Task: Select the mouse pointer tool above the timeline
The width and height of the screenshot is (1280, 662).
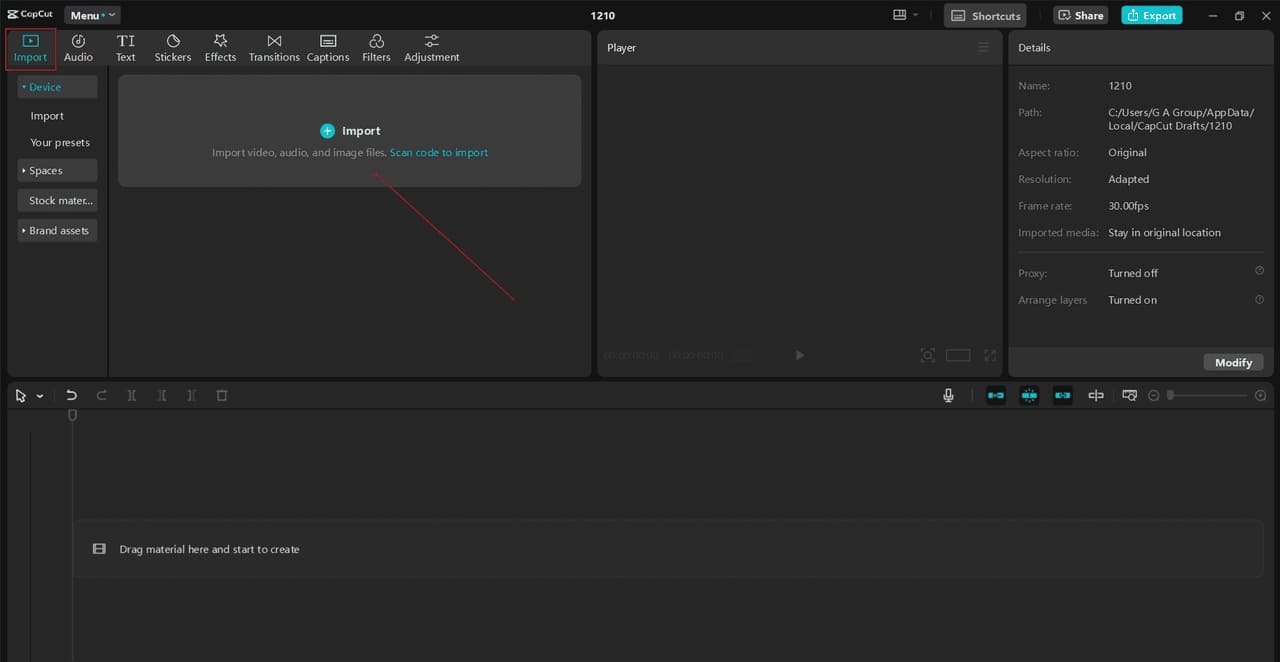Action: click(x=18, y=395)
